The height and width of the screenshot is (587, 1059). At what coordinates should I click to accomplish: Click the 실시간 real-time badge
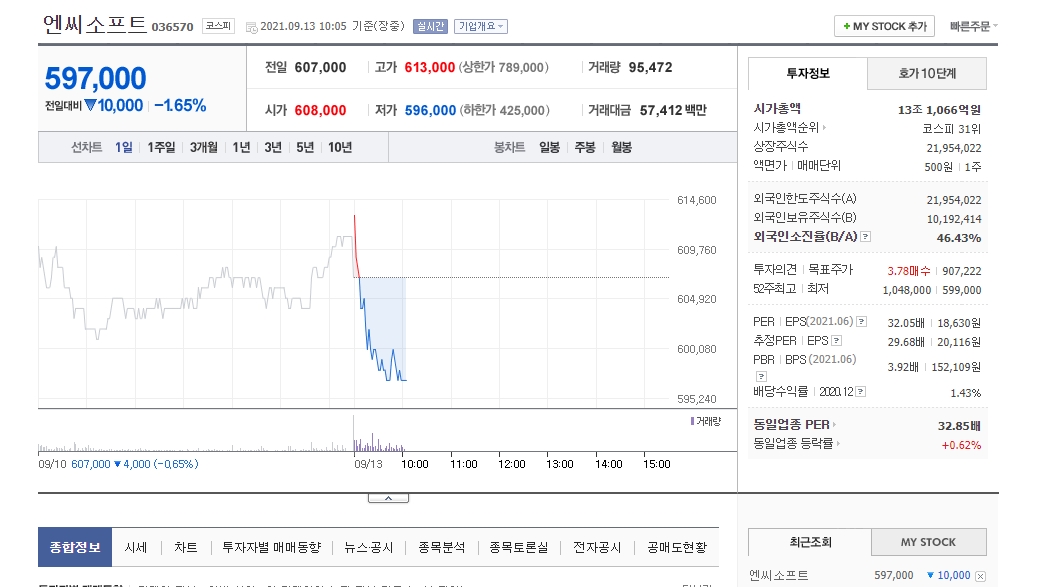(430, 27)
